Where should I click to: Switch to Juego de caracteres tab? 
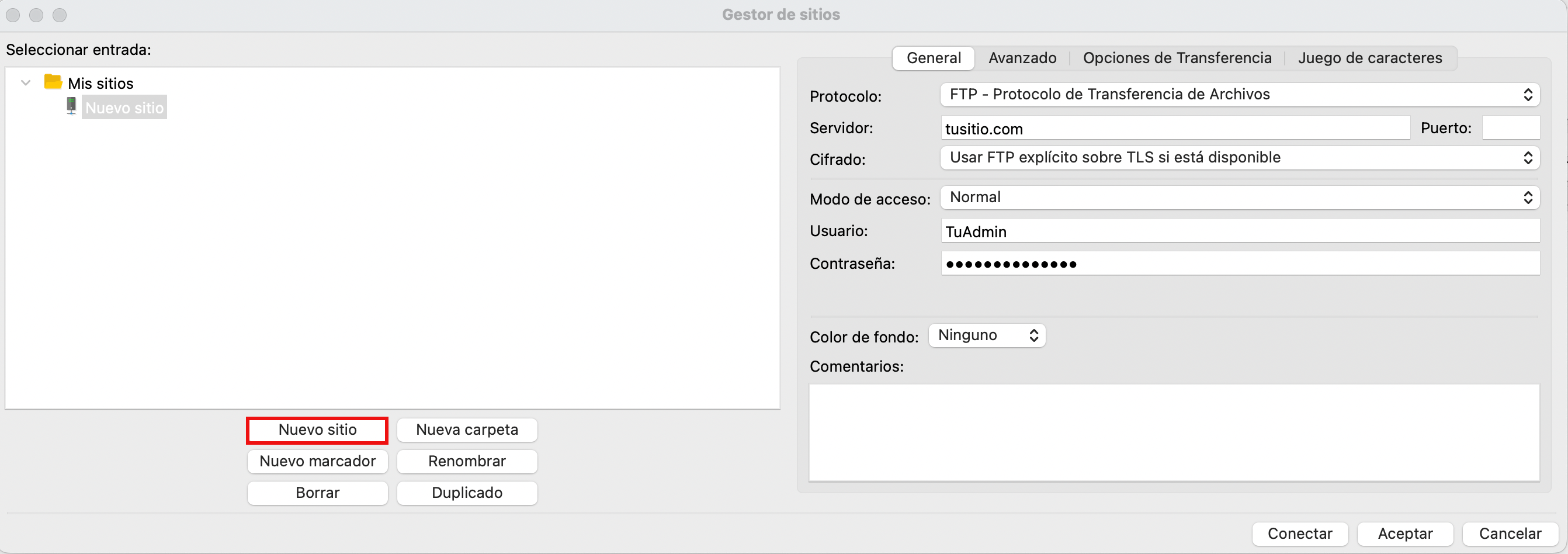click(x=1369, y=58)
